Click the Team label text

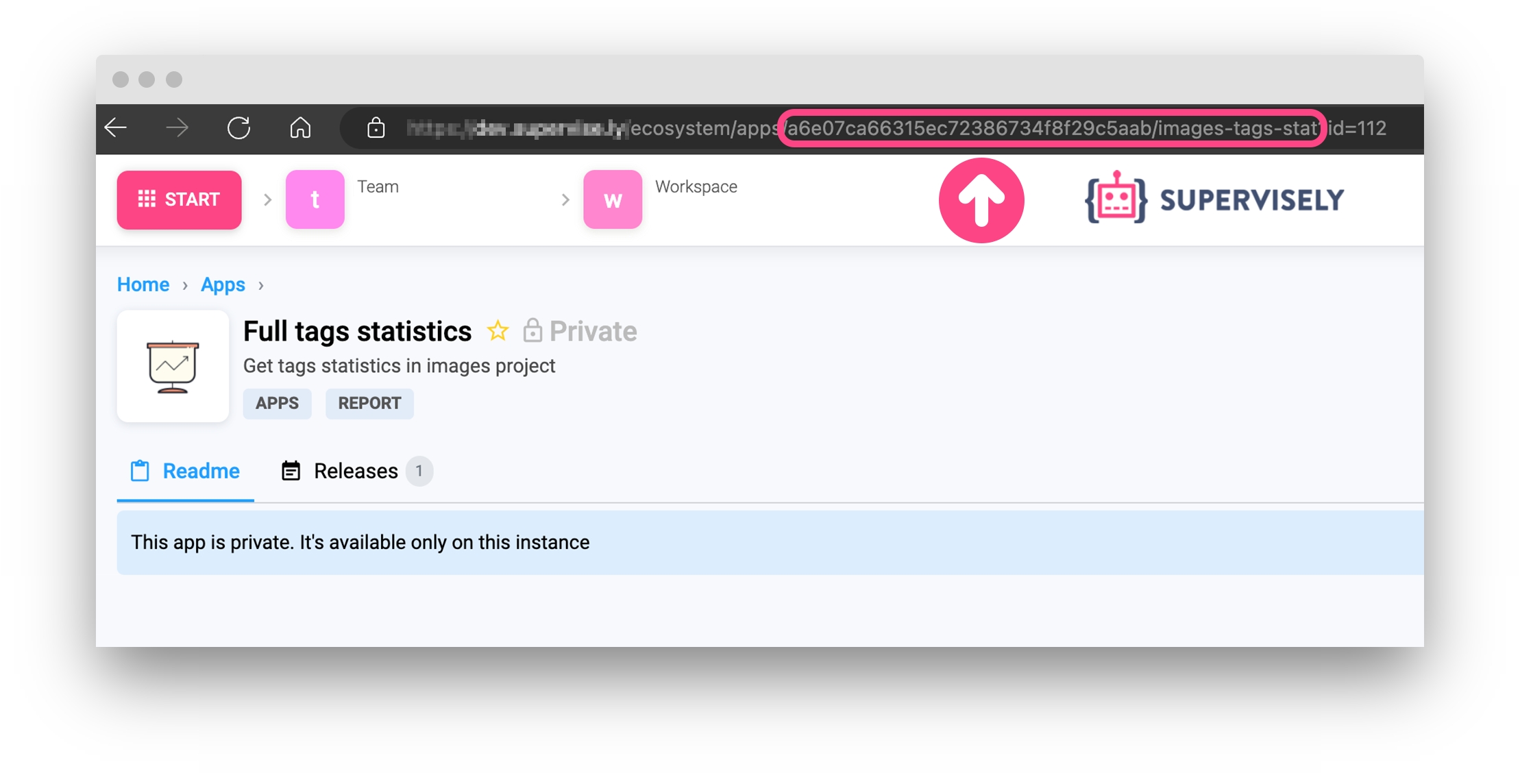378,186
